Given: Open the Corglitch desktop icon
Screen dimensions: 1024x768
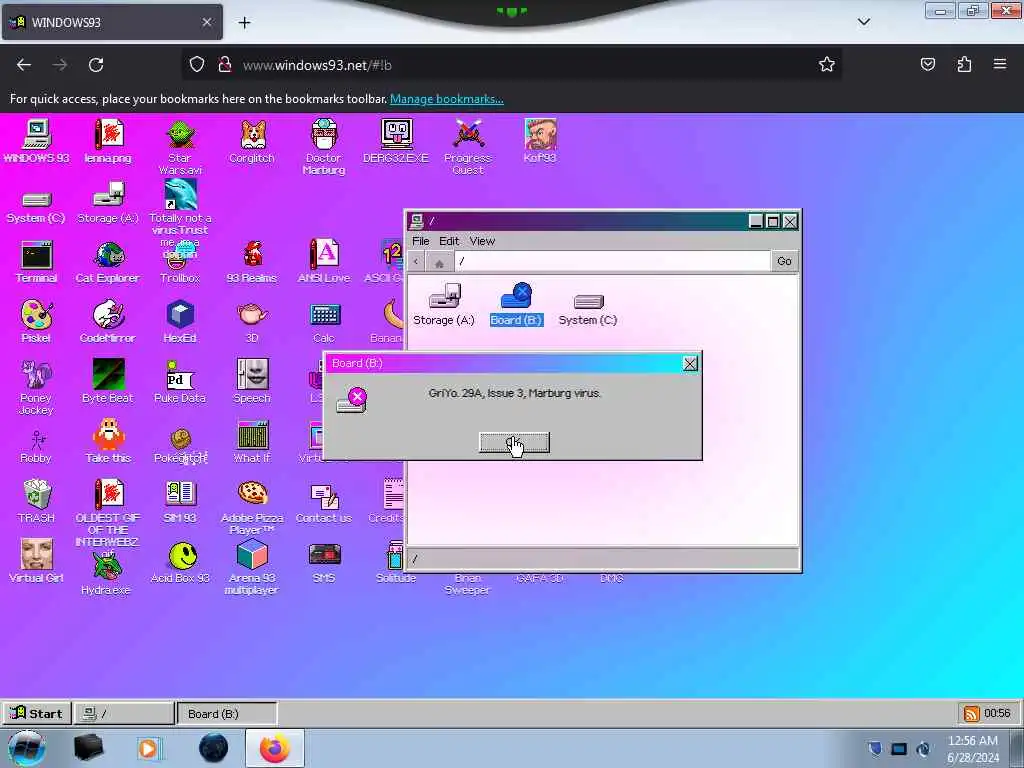Looking at the screenshot, I should tap(252, 142).
